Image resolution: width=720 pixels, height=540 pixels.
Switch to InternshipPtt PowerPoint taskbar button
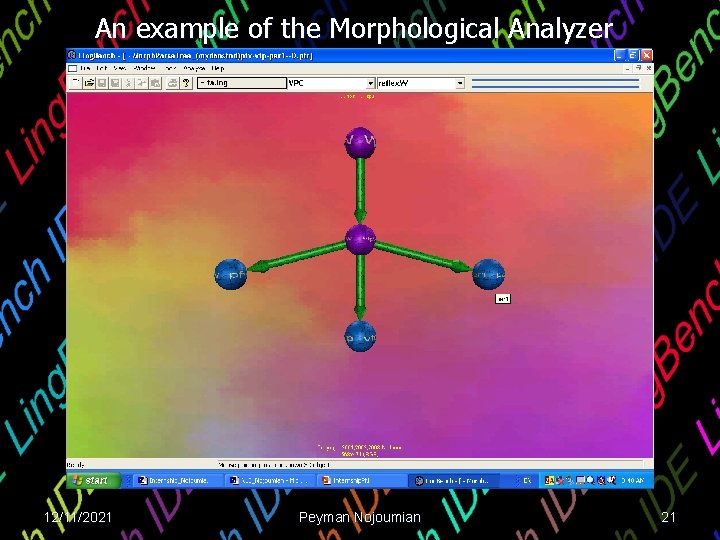[363, 480]
